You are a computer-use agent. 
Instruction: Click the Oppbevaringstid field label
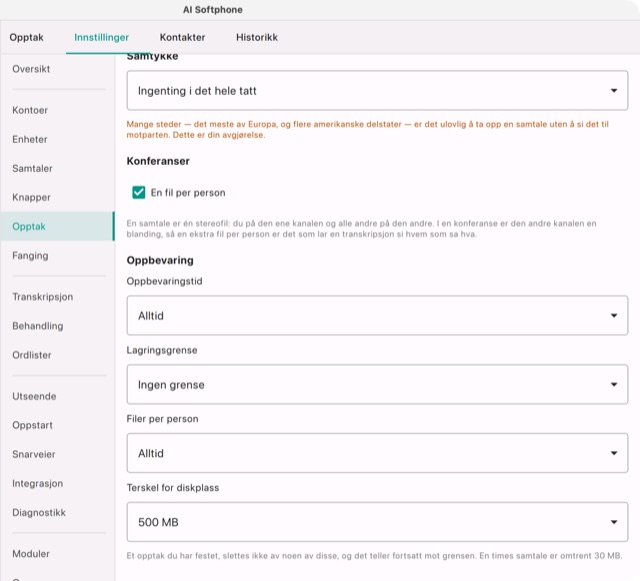click(x=164, y=281)
